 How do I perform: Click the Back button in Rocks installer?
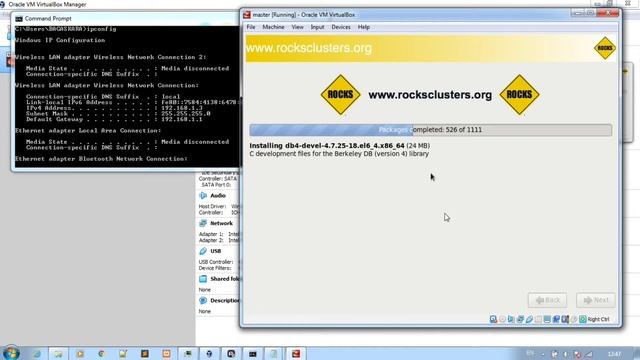tap(547, 300)
